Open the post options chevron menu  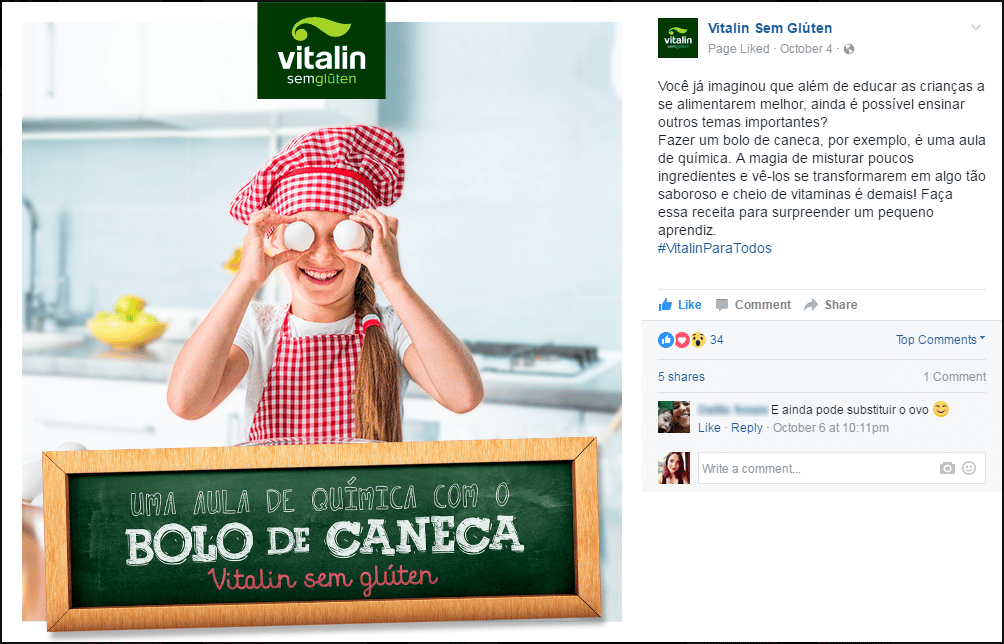click(x=976, y=28)
